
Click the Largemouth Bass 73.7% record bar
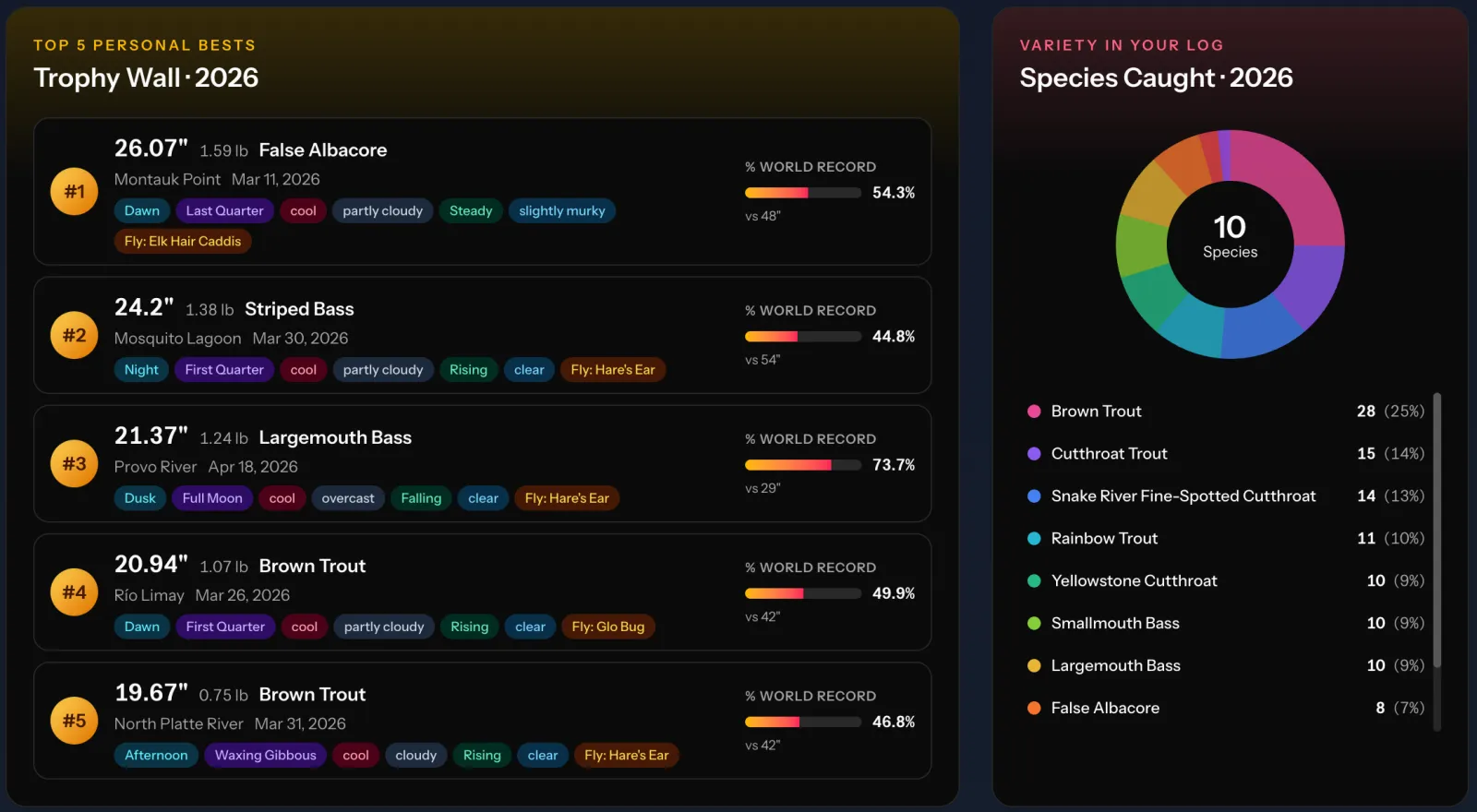(x=803, y=465)
